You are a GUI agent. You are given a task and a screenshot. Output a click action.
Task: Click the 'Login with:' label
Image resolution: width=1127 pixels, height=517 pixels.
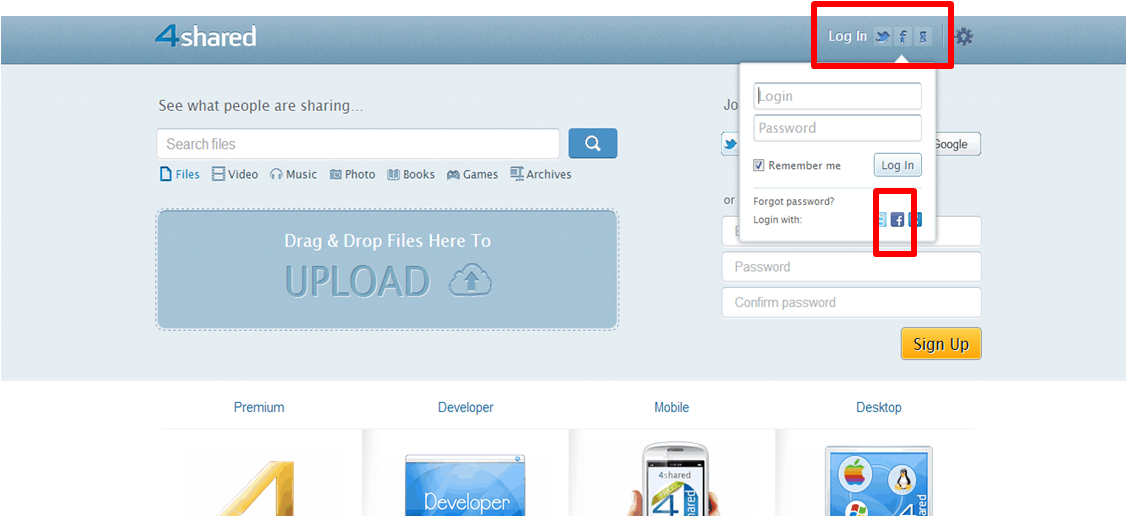pyautogui.click(x=778, y=219)
